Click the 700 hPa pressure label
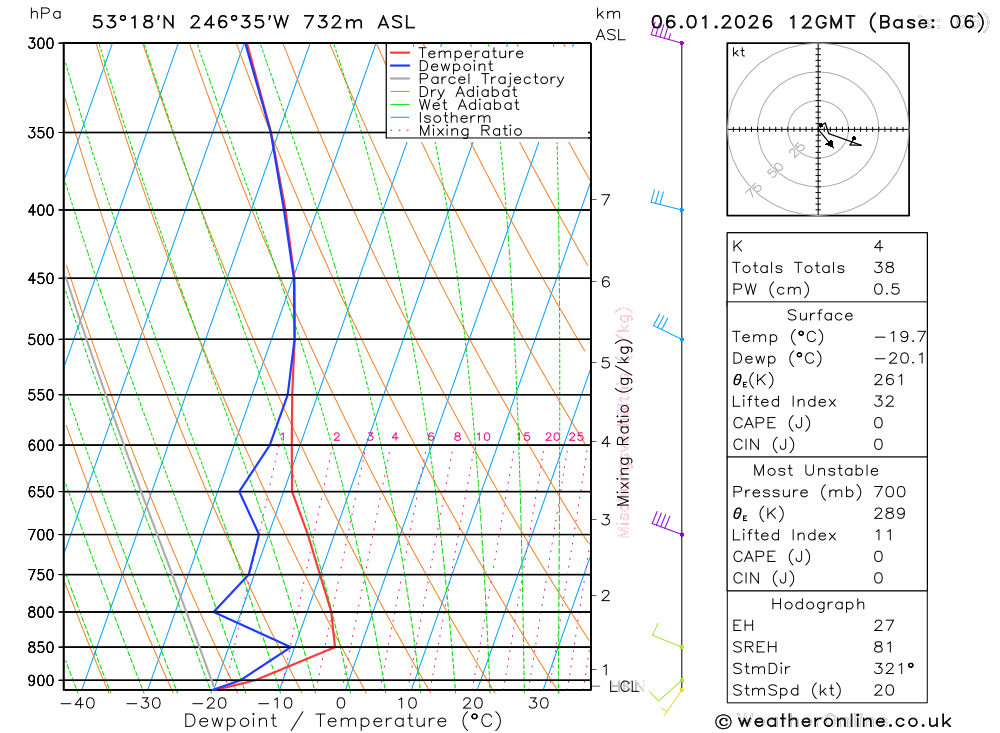The height and width of the screenshot is (733, 1000). (x=41, y=535)
